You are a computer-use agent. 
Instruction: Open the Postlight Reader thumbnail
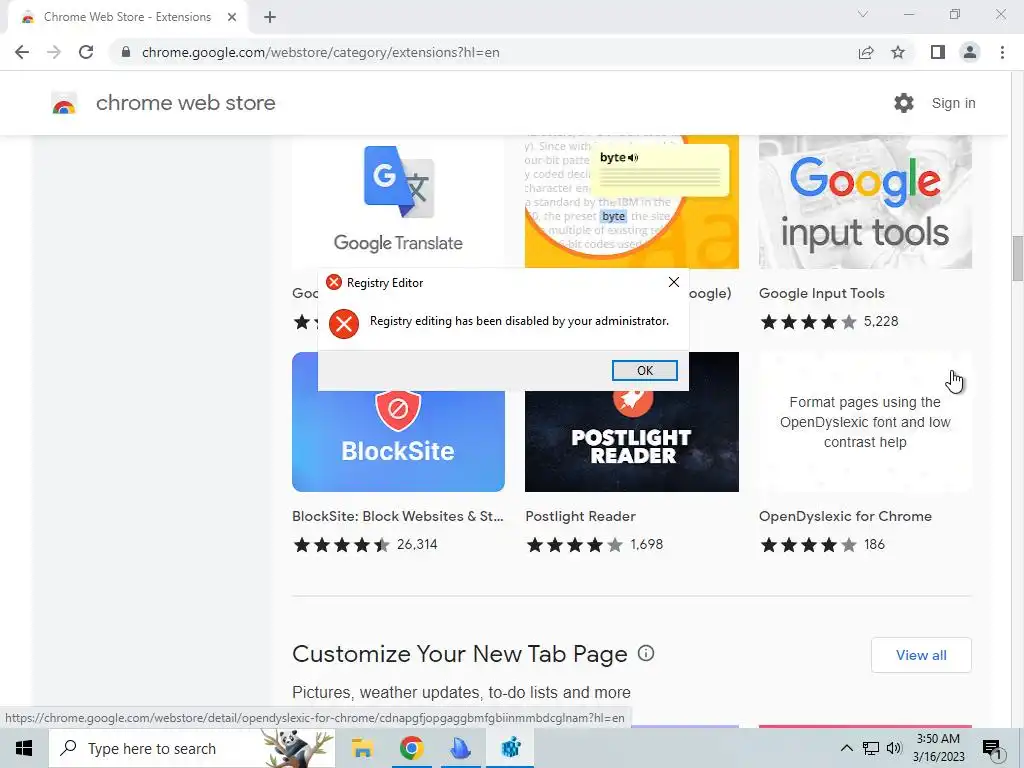tap(632, 441)
